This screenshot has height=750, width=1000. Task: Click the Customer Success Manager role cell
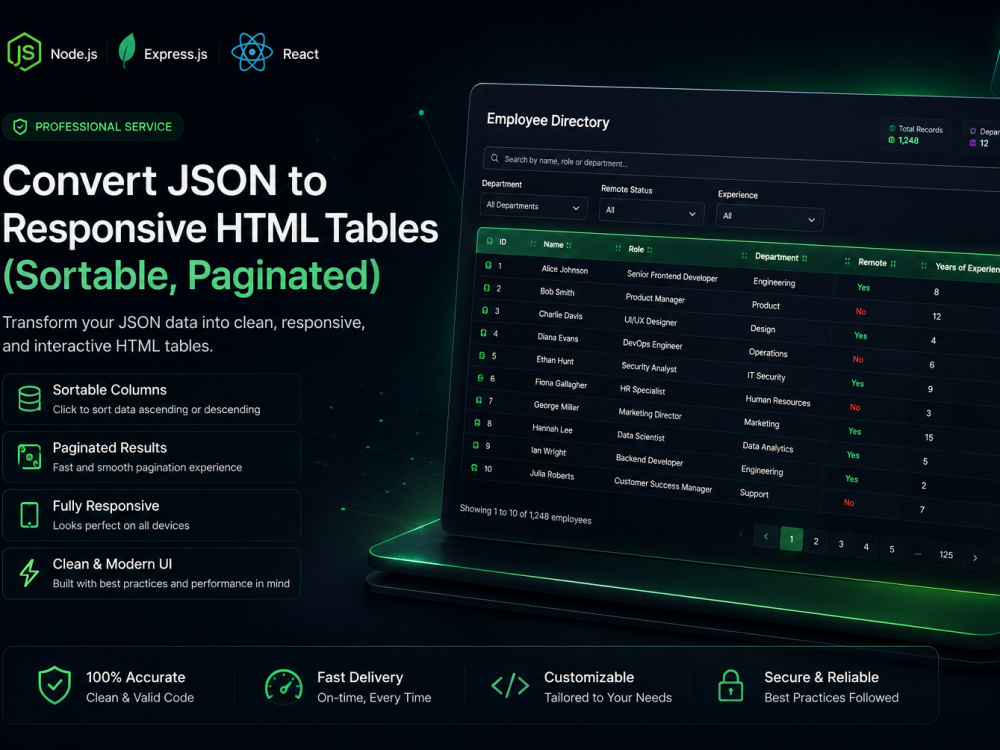pyautogui.click(x=663, y=485)
